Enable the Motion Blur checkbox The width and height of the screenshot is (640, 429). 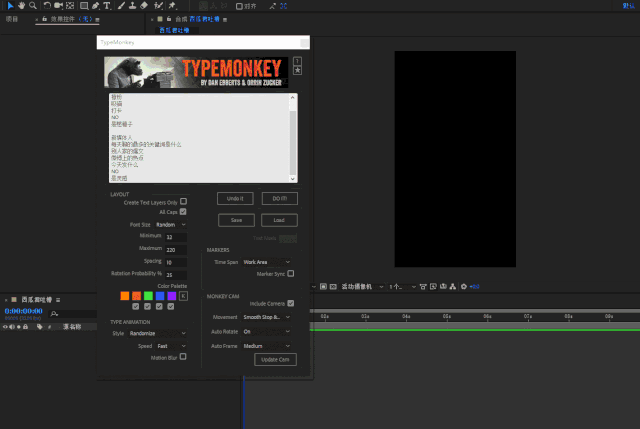[183, 356]
